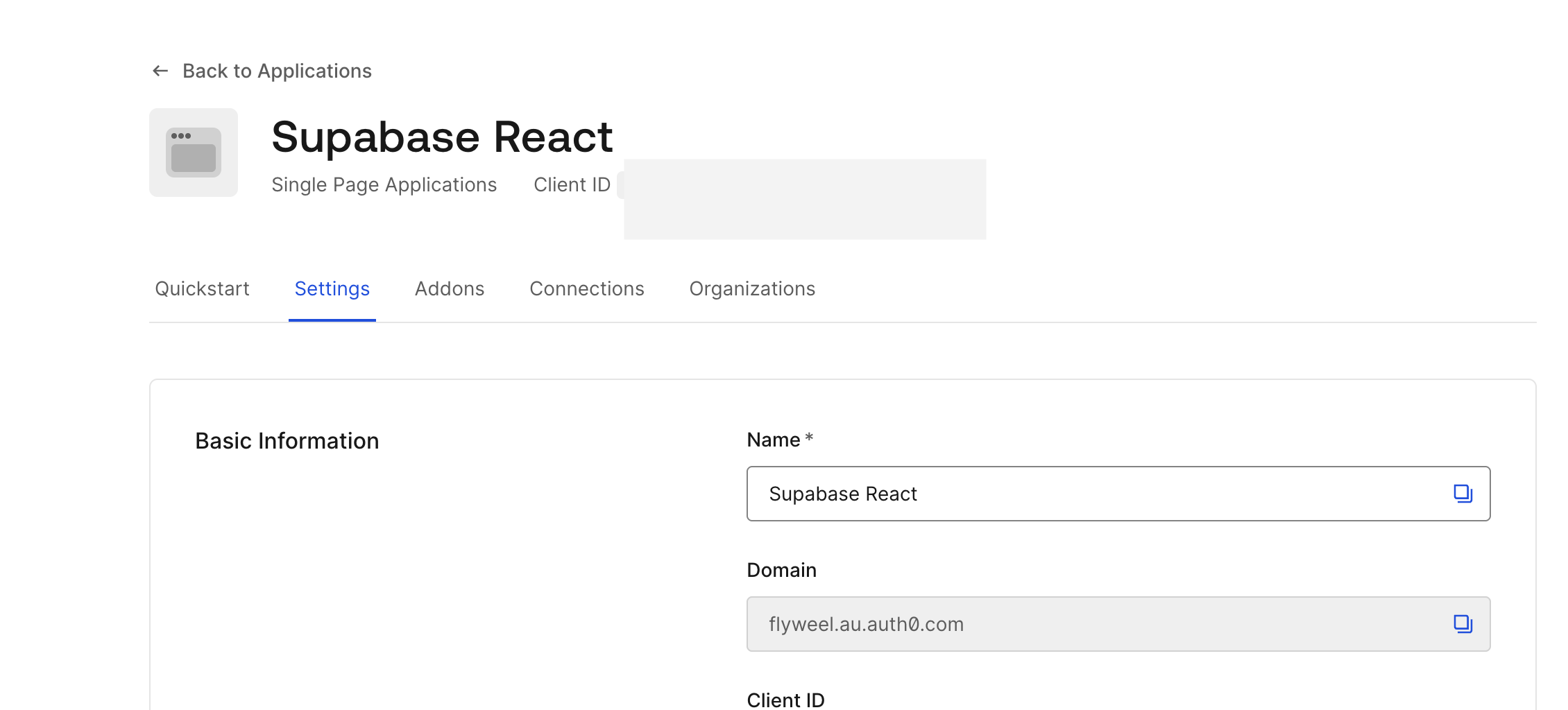Click the Supabase React application logo
1568x710 pixels.
click(x=193, y=152)
